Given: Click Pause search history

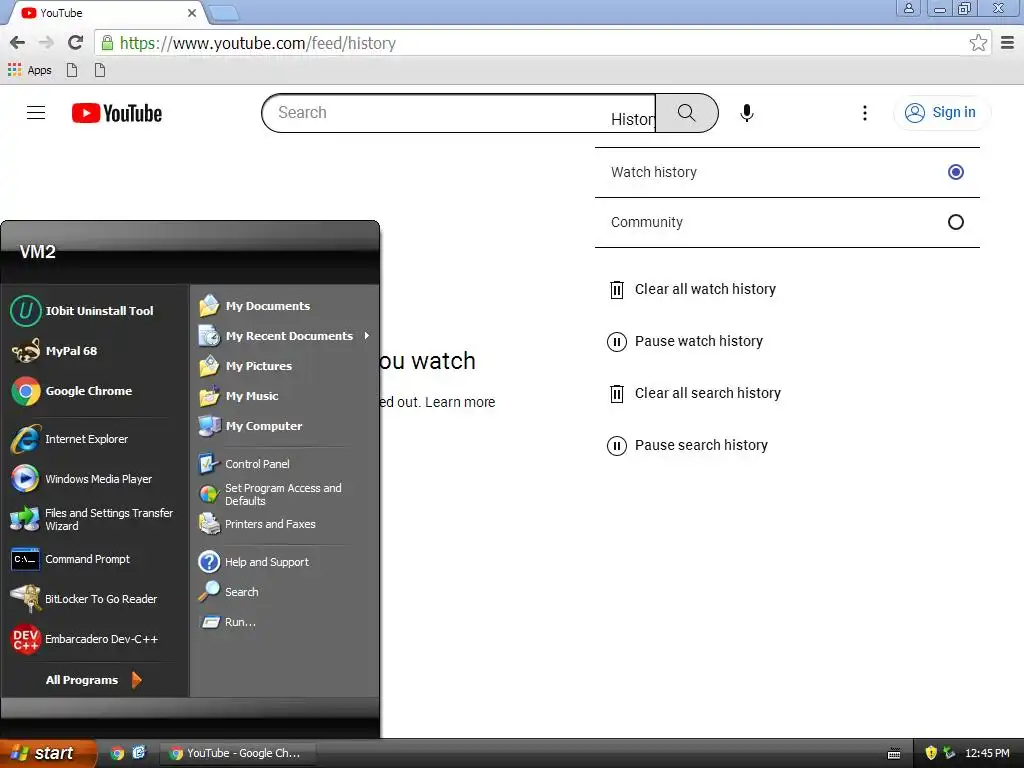Looking at the screenshot, I should 688,445.
